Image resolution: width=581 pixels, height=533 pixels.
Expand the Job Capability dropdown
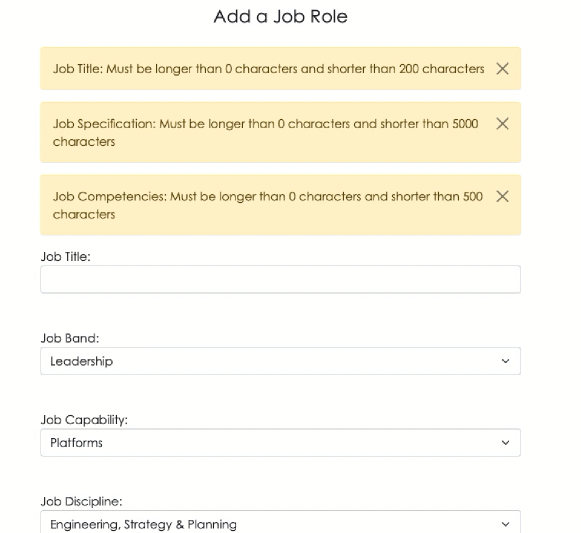click(280, 443)
